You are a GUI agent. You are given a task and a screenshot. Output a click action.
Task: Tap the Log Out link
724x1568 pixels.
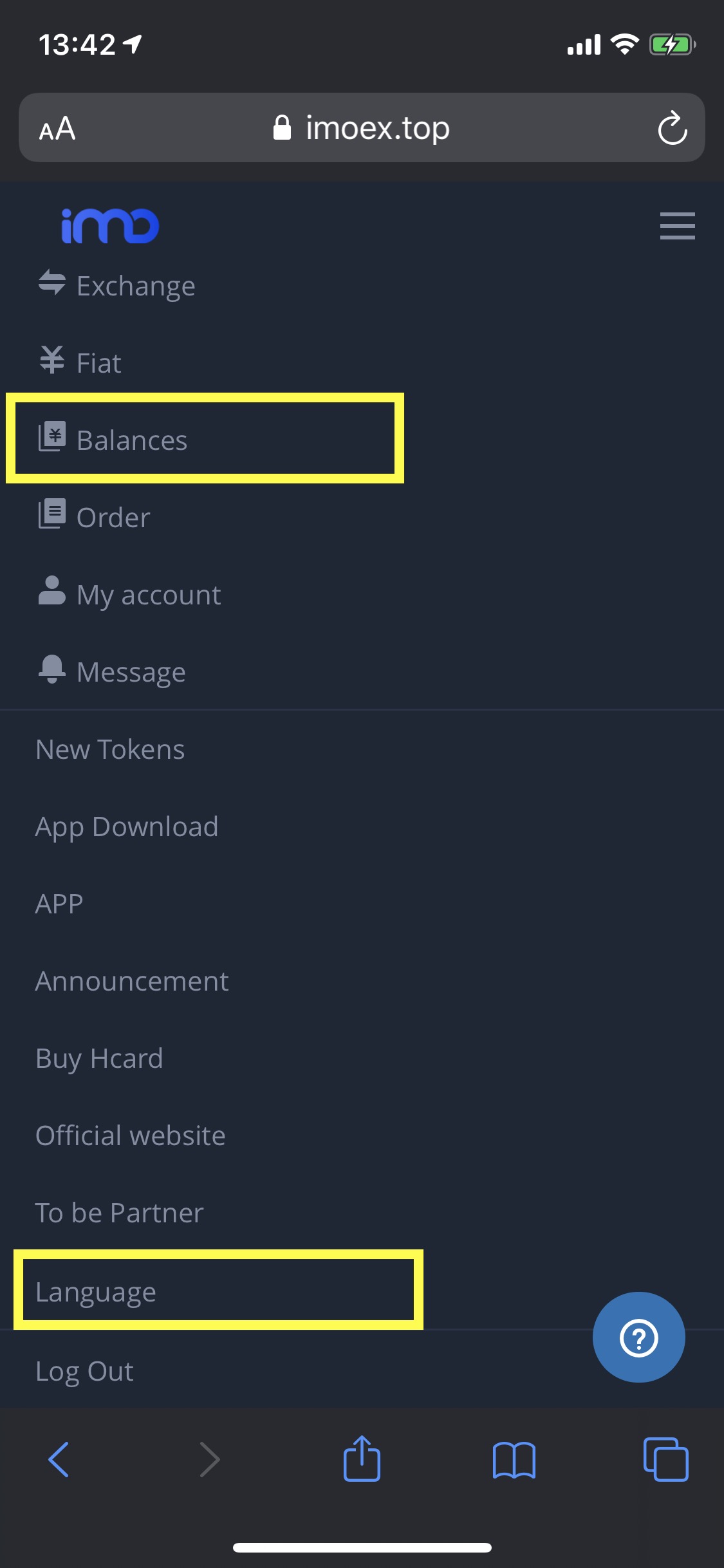click(84, 1371)
